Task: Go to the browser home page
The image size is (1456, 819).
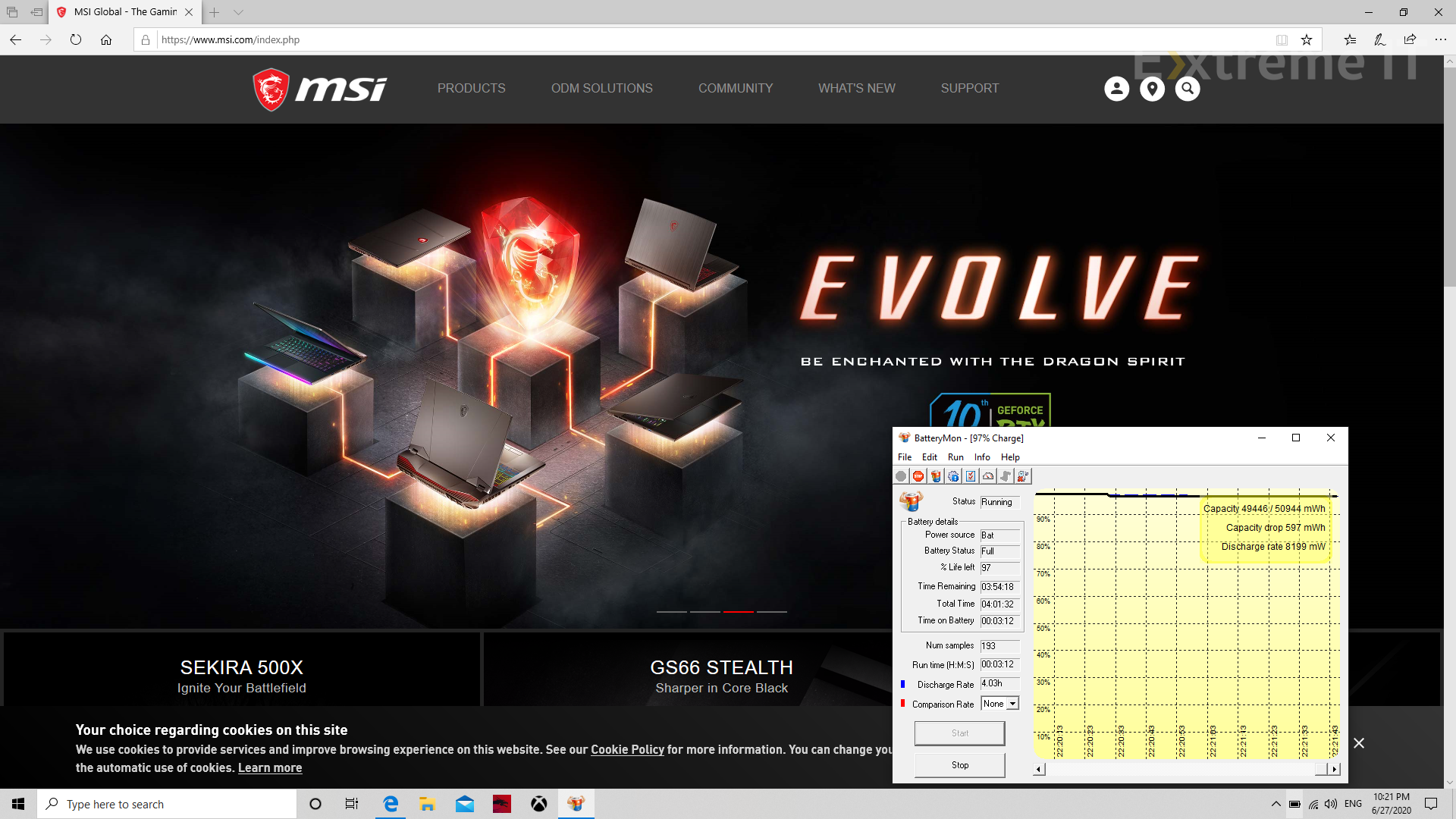Action: 106,39
